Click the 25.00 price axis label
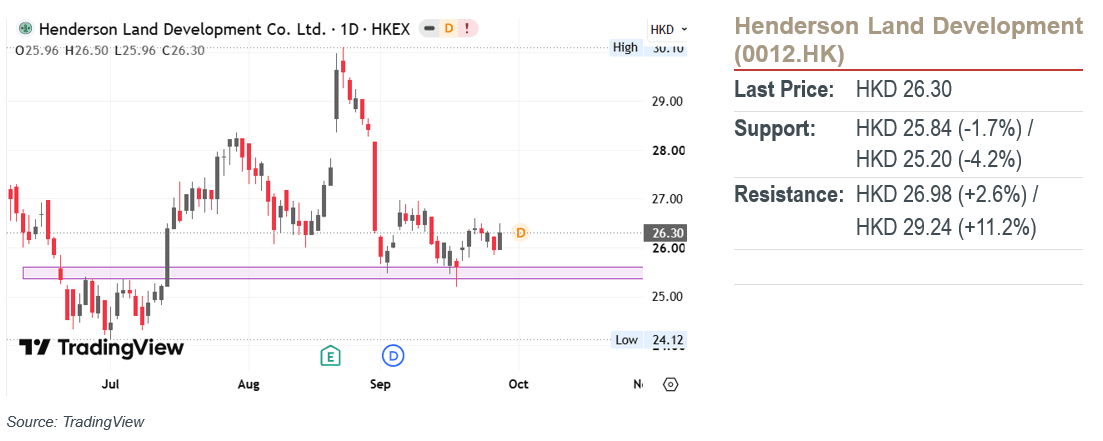The image size is (1103, 441). click(667, 297)
